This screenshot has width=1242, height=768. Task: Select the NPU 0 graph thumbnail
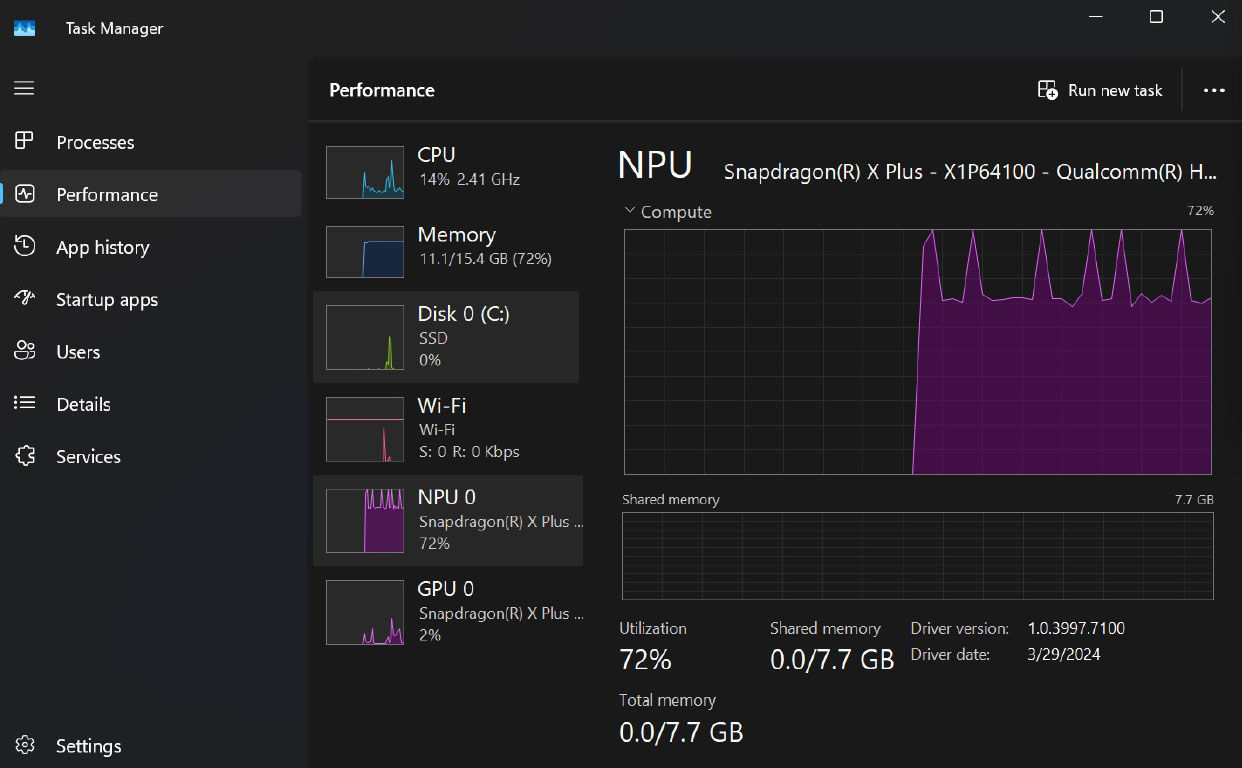(x=364, y=520)
